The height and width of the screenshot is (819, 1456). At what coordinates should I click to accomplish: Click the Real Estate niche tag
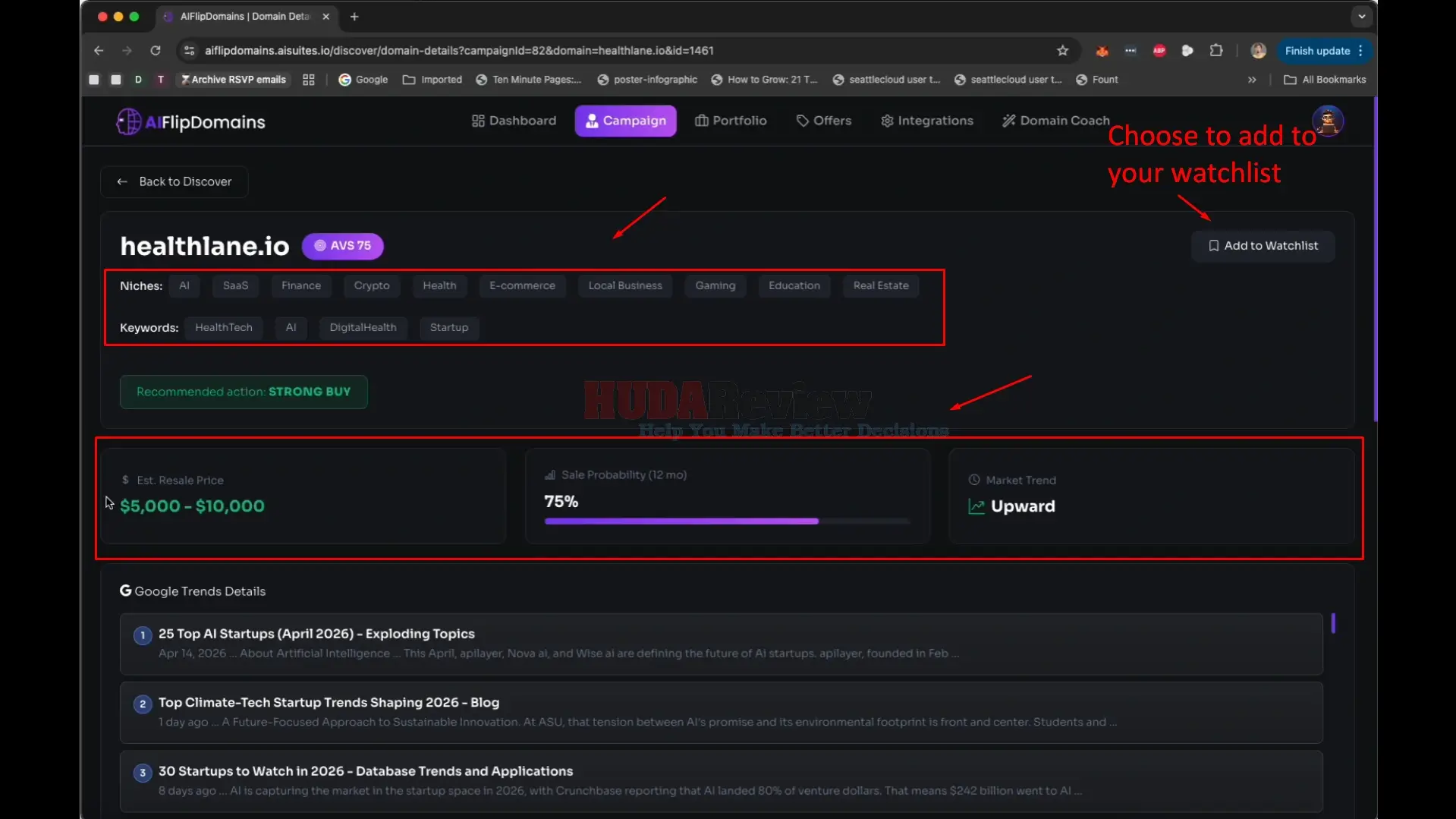[x=880, y=286]
